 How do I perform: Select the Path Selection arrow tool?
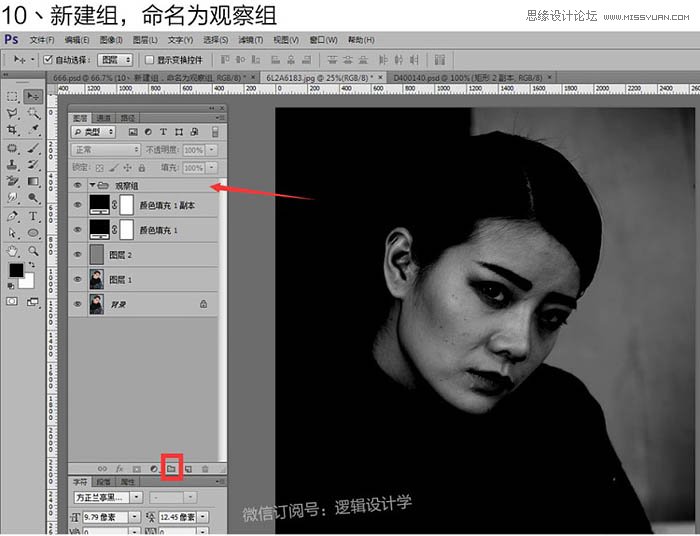click(x=12, y=233)
